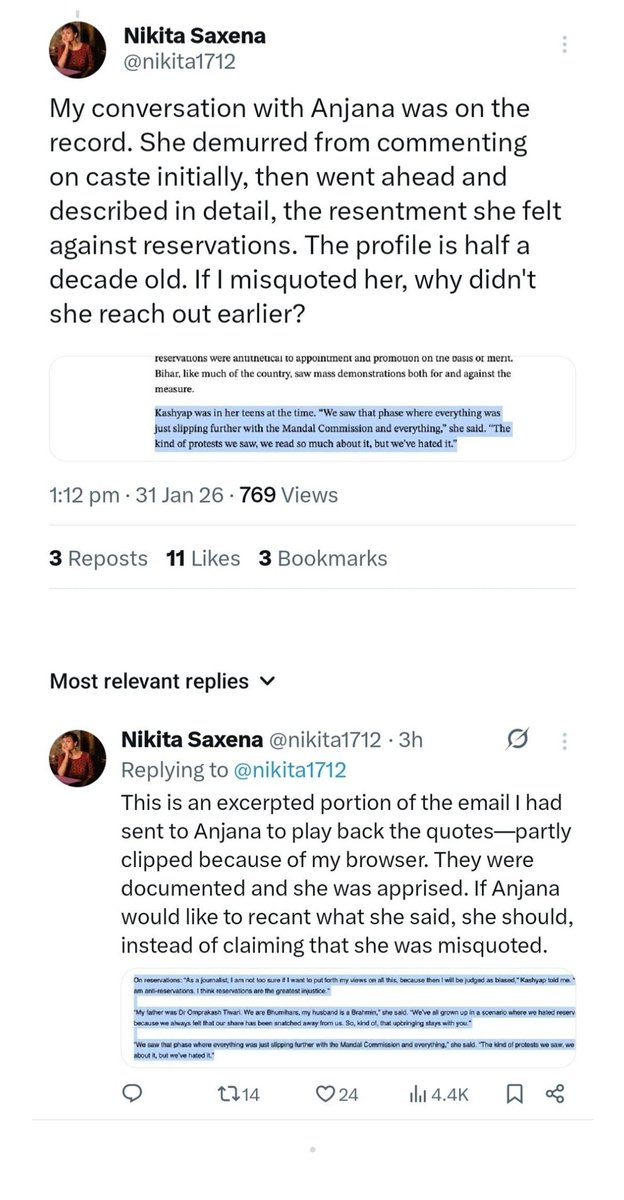The width and height of the screenshot is (624, 1200).
Task: View analytics showing 4.4K views
Action: click(438, 1094)
